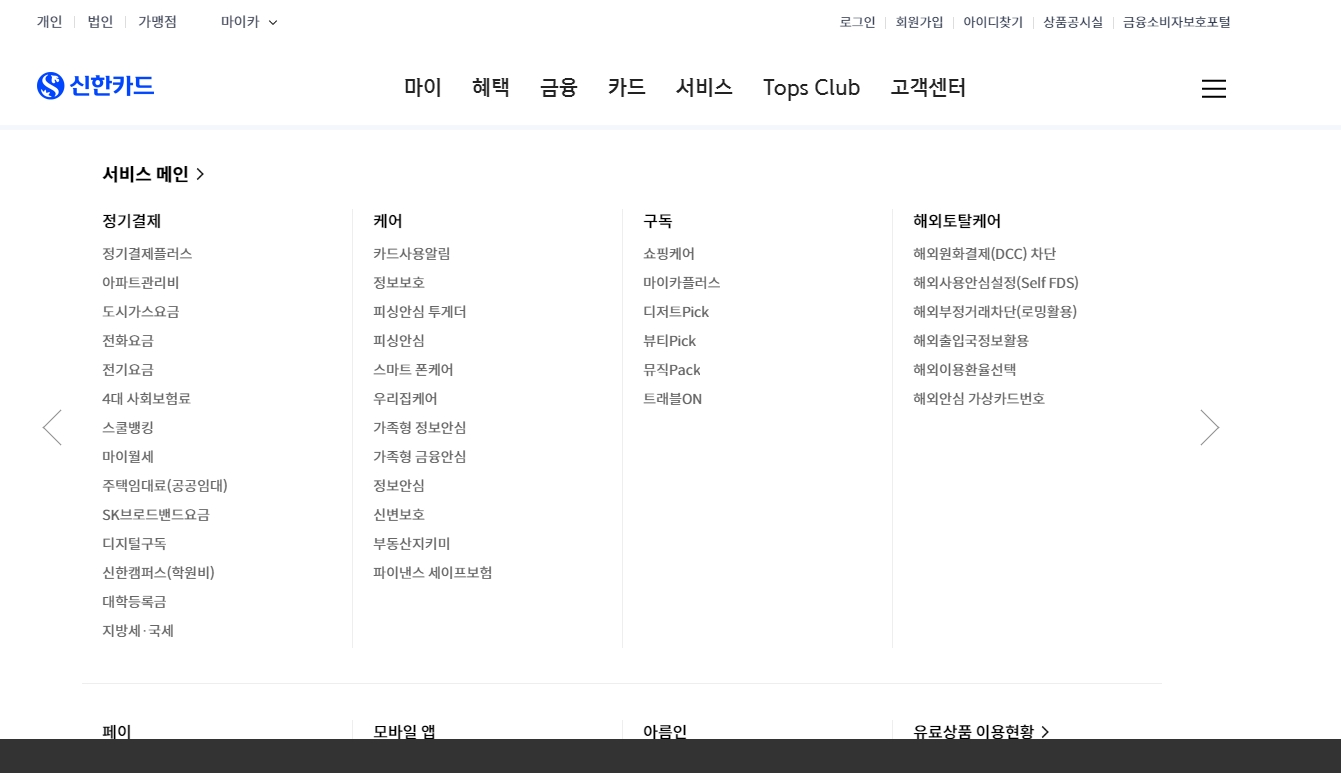The image size is (1341, 773).
Task: Open 해외이용환율선택
Action: (965, 370)
